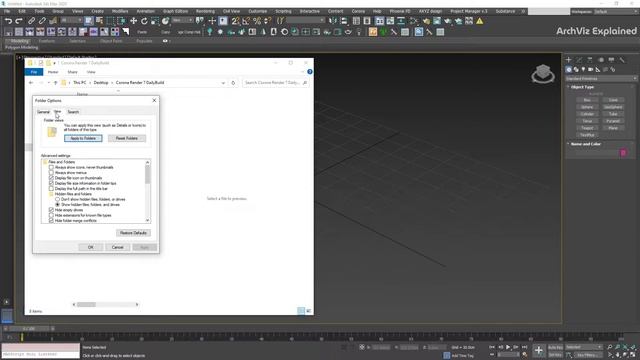Open the Corona menu

(x=358, y=11)
